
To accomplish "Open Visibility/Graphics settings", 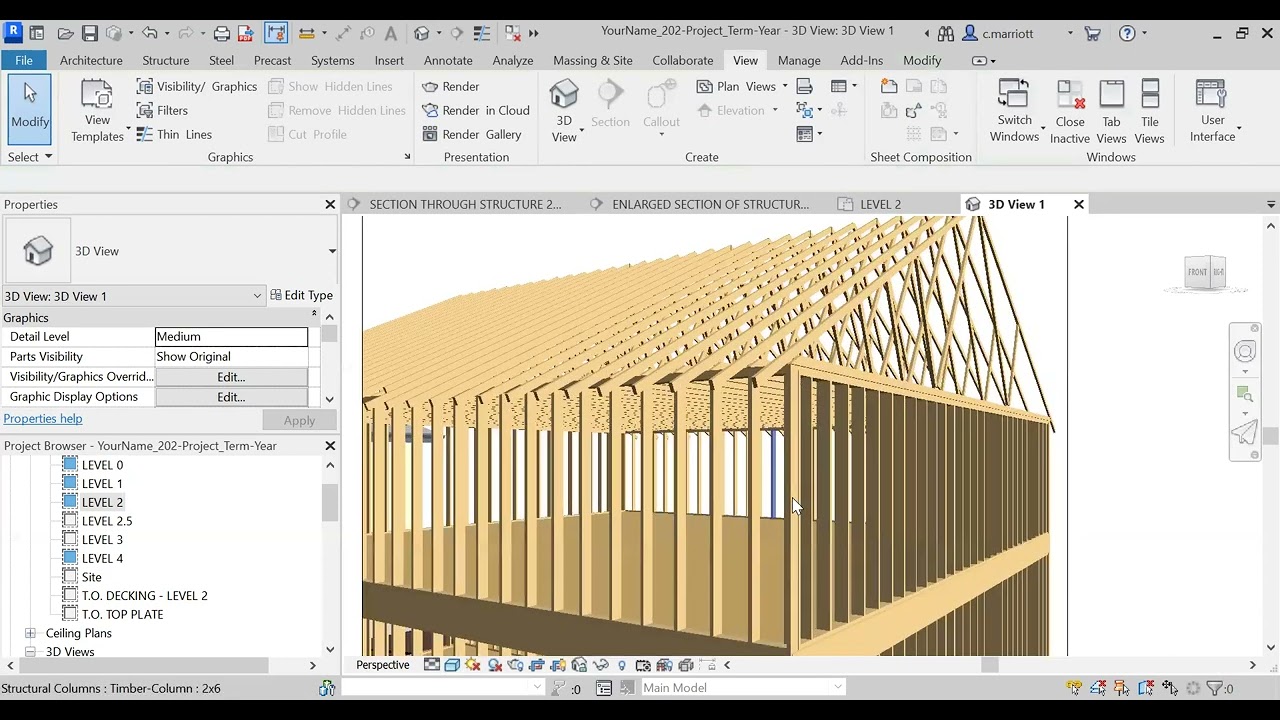I will tap(197, 86).
